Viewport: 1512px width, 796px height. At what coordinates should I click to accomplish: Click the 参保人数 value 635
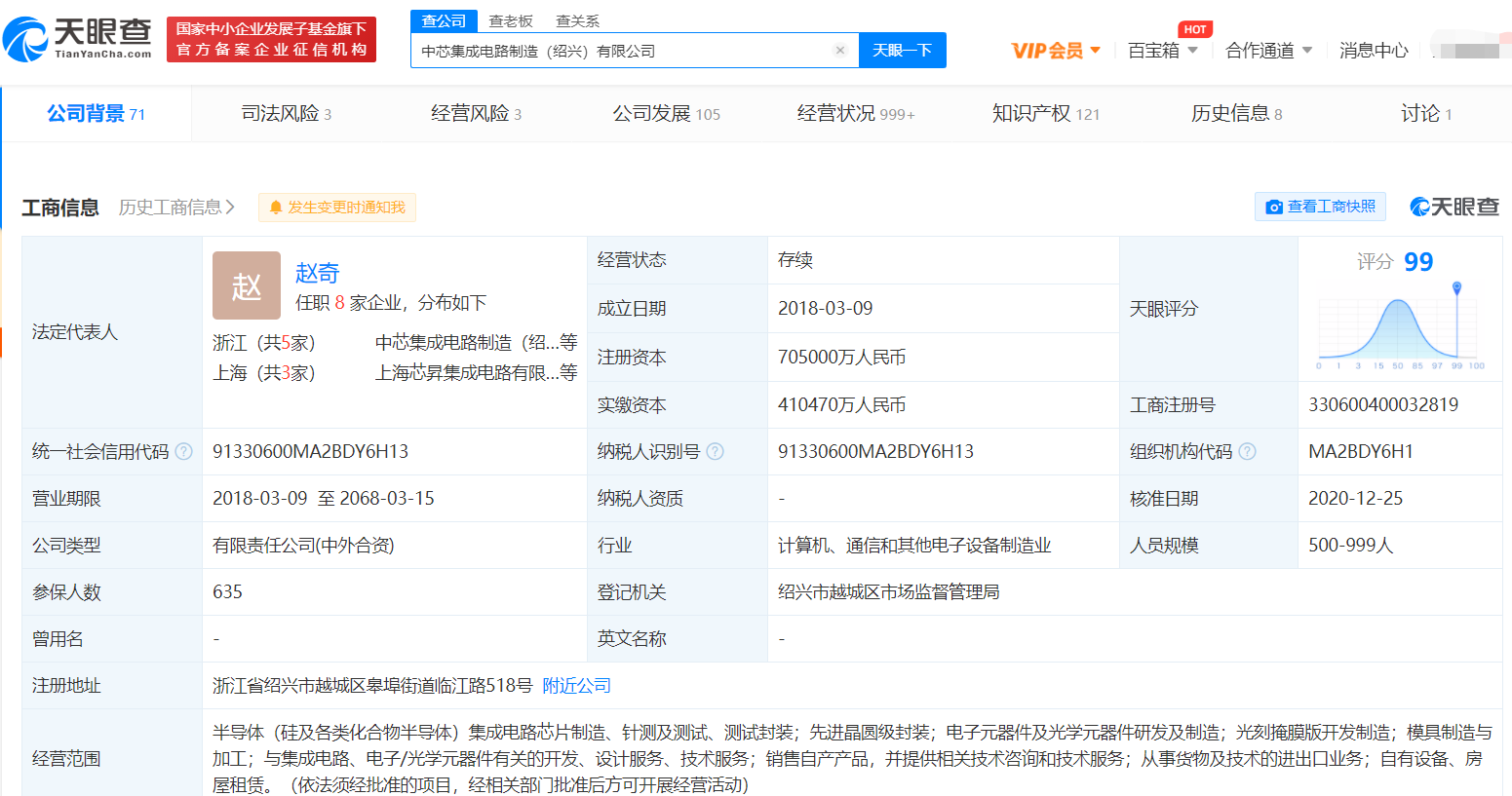click(x=227, y=592)
